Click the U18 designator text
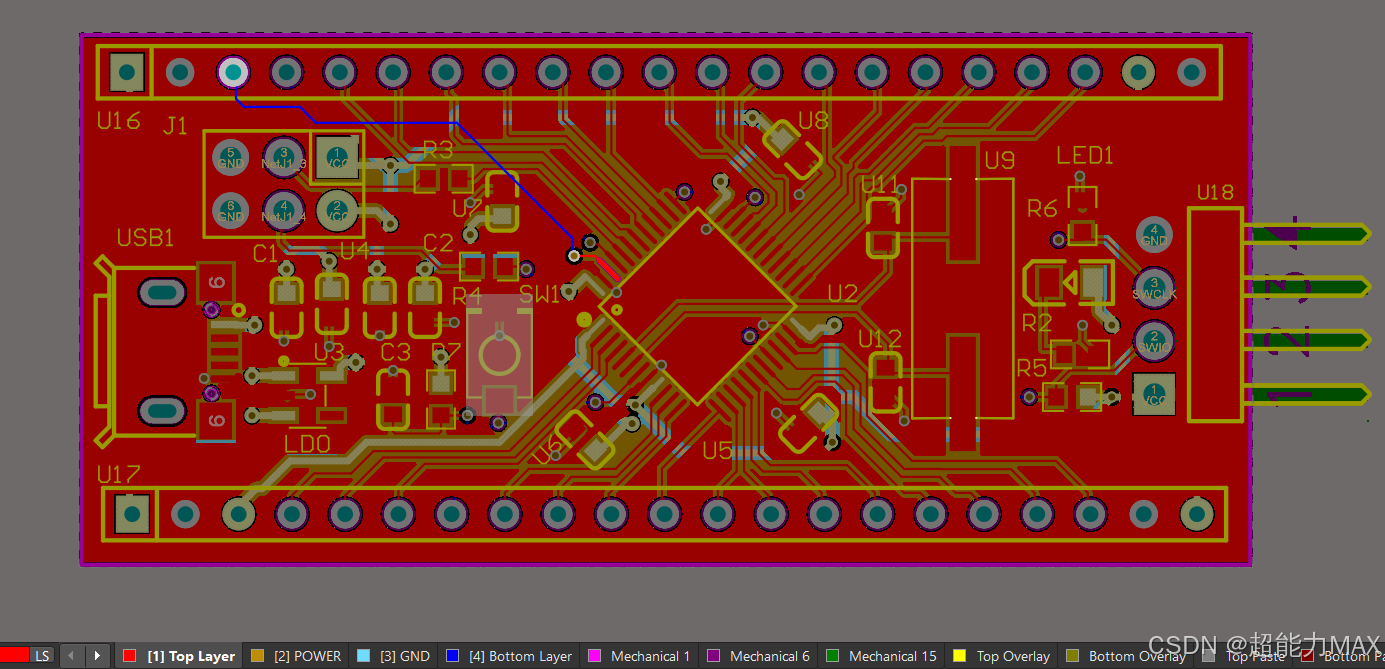Viewport: 1385px width, 669px height. point(1215,192)
